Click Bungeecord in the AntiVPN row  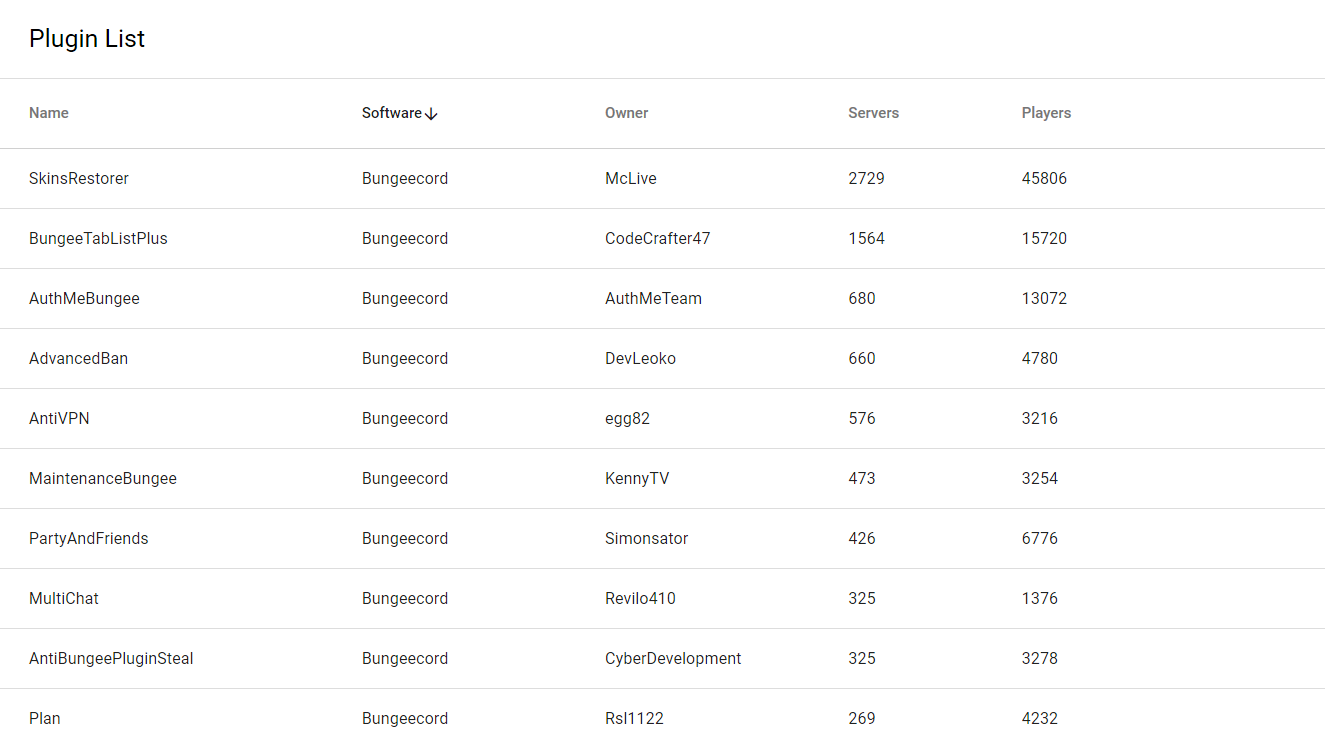click(405, 419)
